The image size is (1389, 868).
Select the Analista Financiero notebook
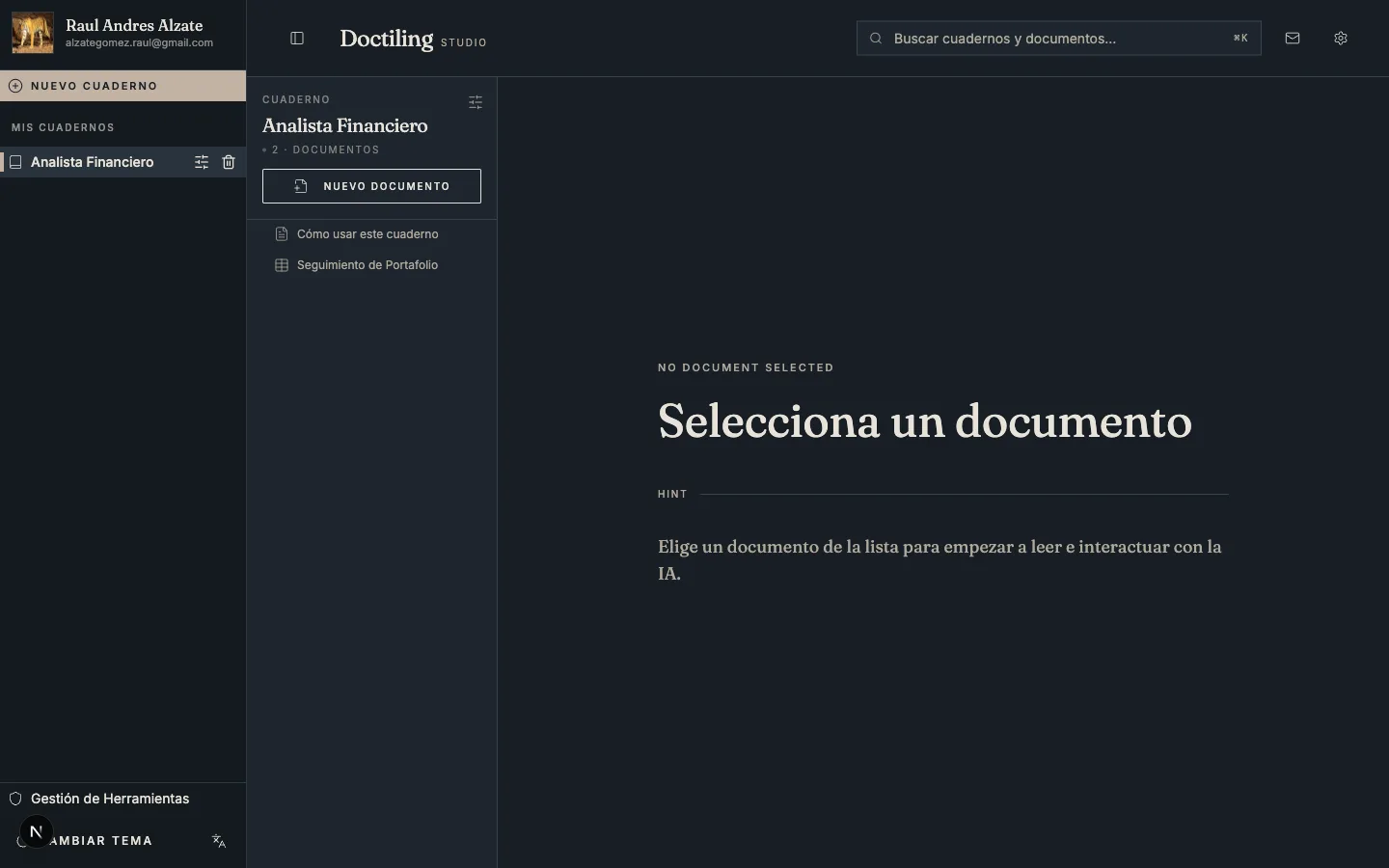click(92, 162)
